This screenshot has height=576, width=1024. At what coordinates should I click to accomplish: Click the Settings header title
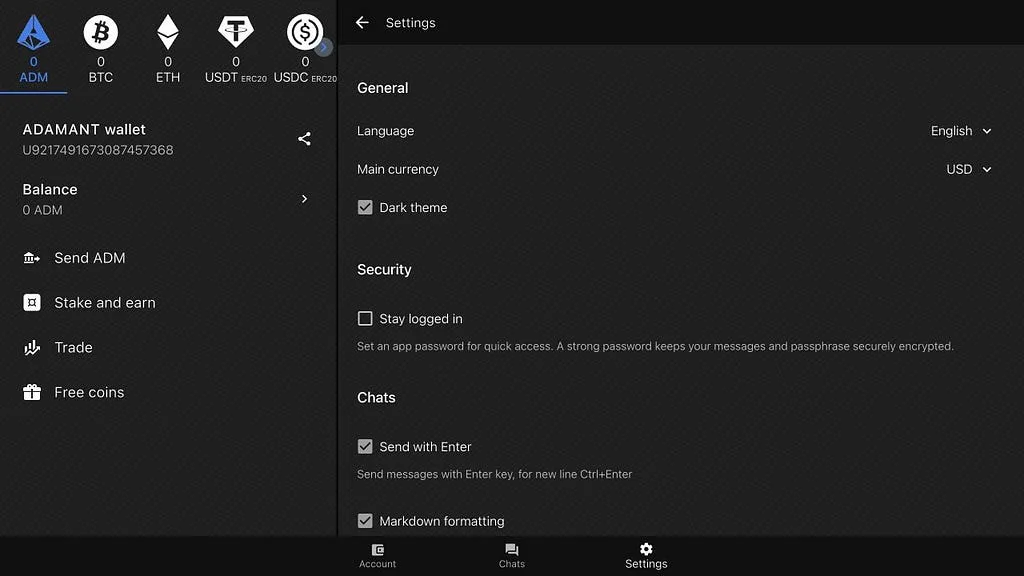click(x=411, y=23)
